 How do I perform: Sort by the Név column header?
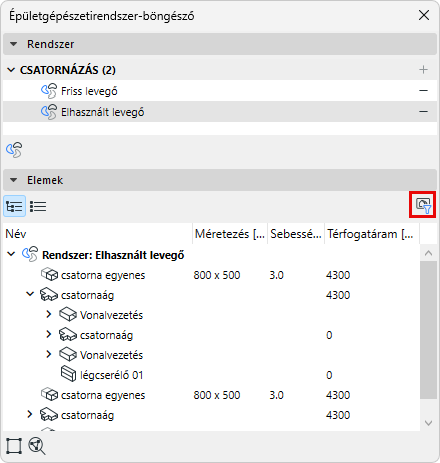tap(98, 234)
